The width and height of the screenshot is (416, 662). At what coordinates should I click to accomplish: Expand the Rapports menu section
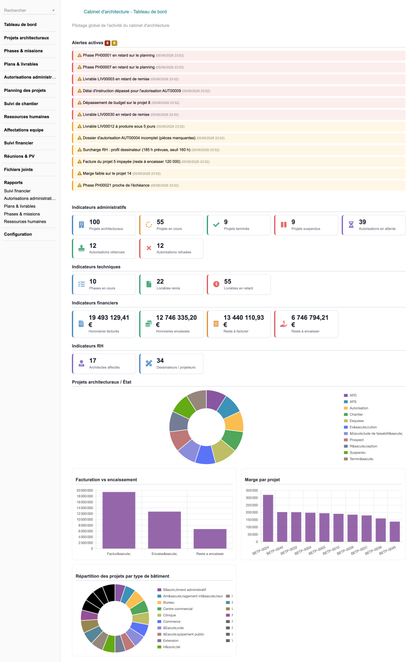point(14,182)
